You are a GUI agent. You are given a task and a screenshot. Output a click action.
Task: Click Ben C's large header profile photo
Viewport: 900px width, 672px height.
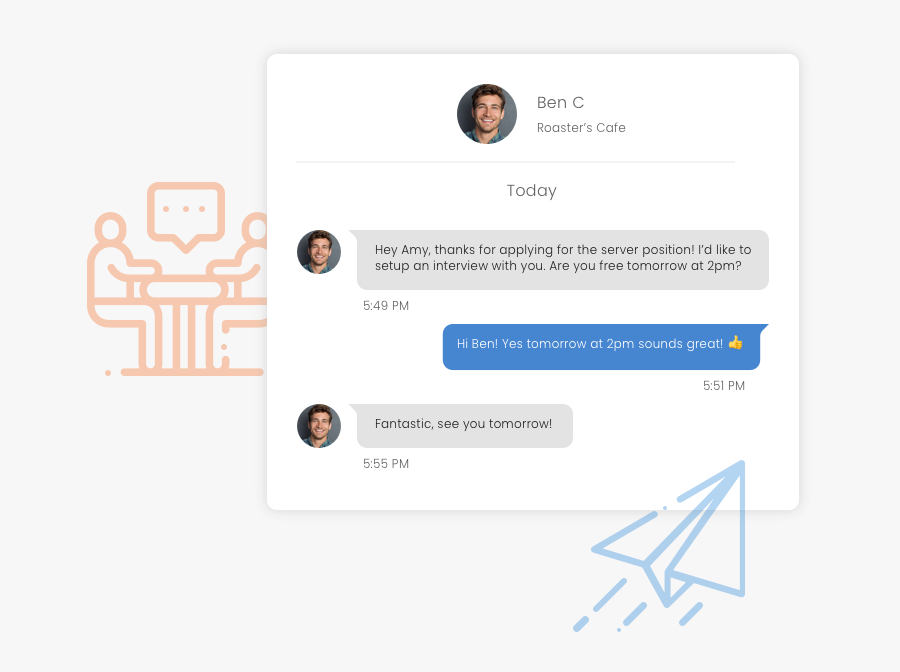487,114
